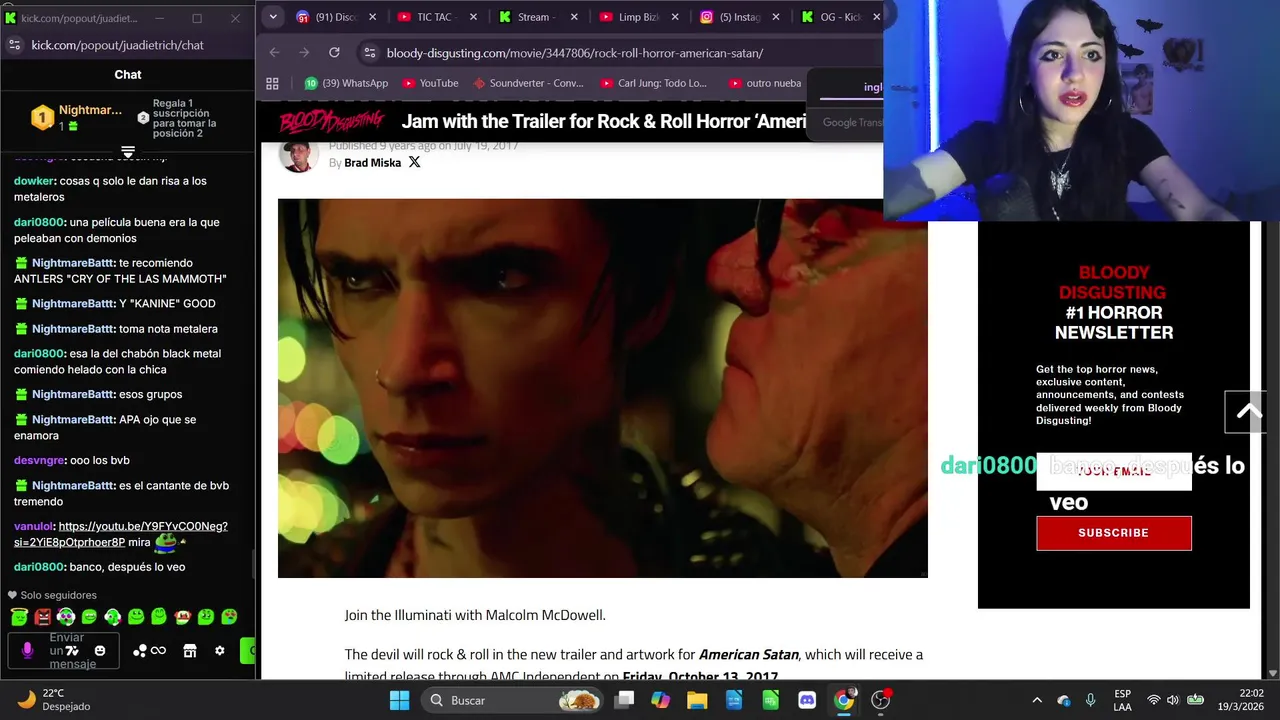This screenshot has width=1280, height=720.
Task: Go back in Chrome history
Action: (274, 53)
